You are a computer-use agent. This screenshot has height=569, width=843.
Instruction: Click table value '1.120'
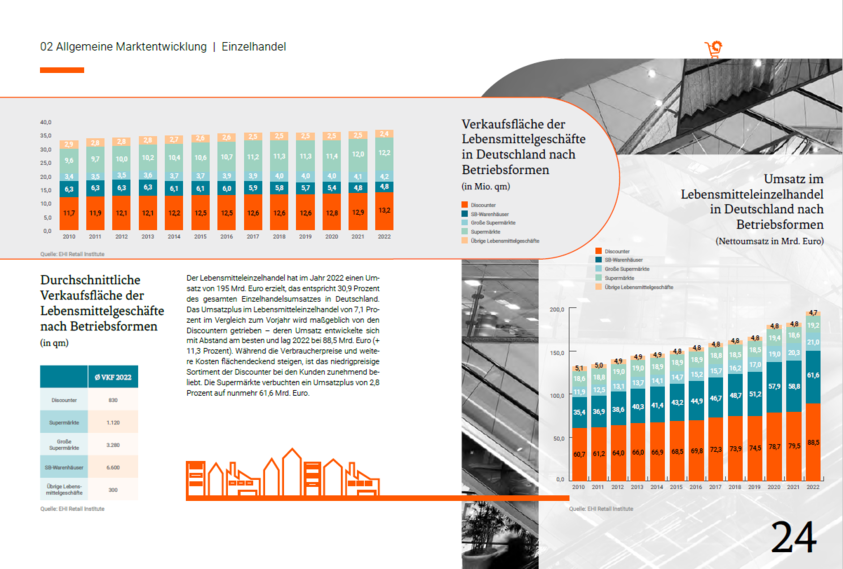[x=113, y=422]
